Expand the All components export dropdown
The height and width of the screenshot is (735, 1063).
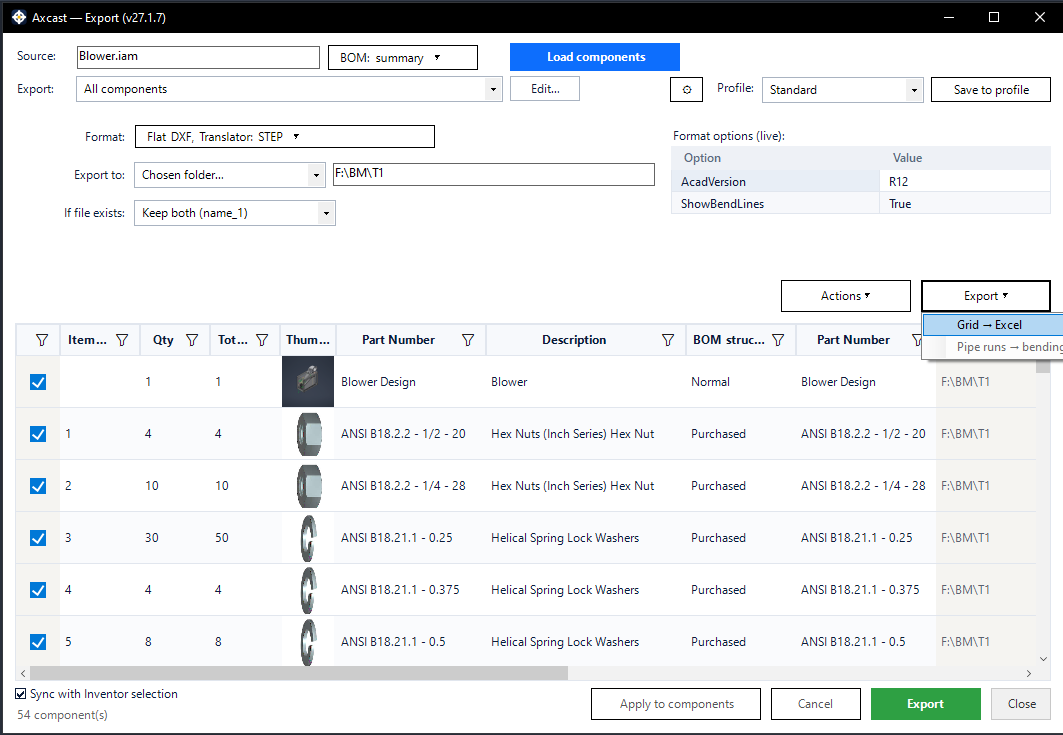[493, 89]
